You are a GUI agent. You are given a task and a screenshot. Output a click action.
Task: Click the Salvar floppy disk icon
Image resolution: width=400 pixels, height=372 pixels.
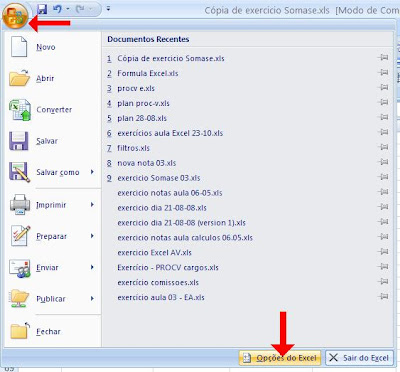point(19,141)
